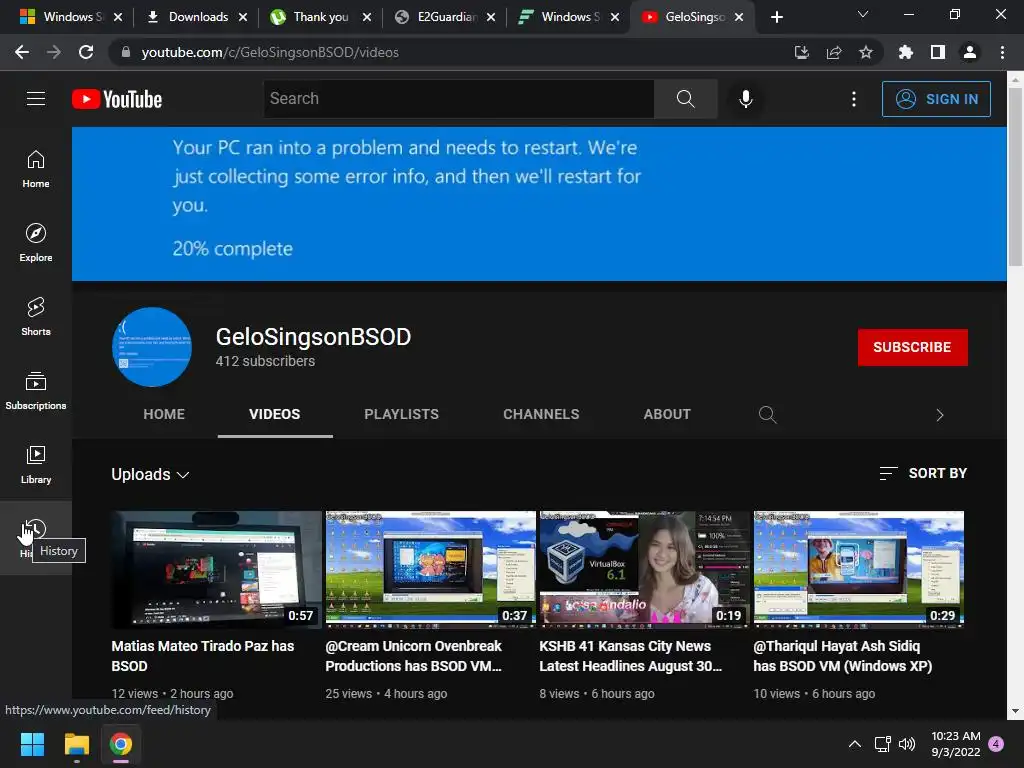Open Chrome tab search chevron
1024x768 pixels.
point(863,14)
